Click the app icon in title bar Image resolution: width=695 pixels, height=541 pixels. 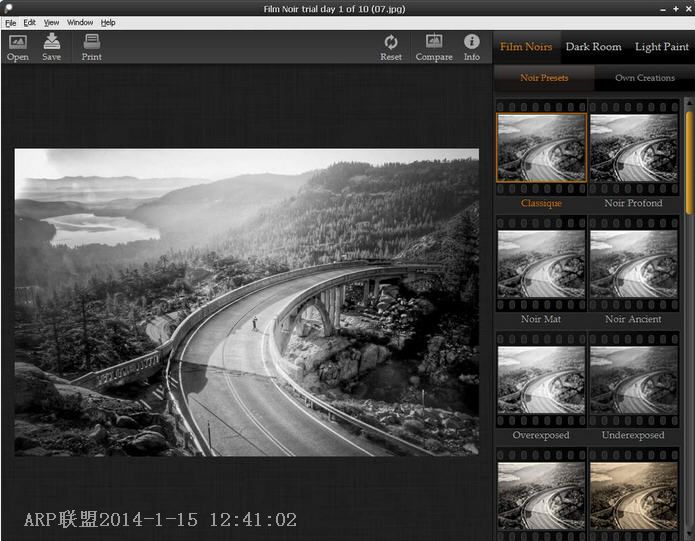pos(8,8)
